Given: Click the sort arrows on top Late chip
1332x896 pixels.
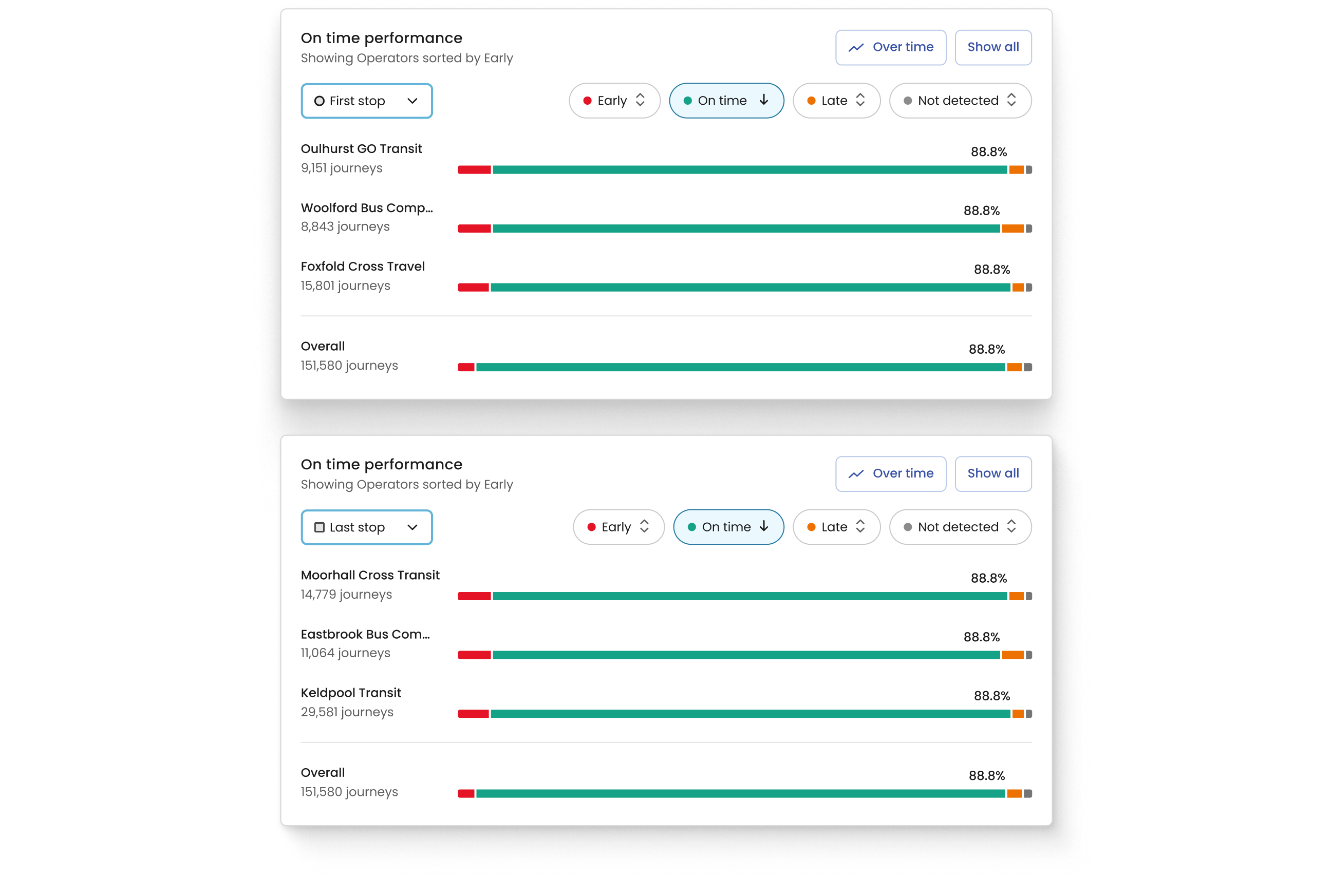Looking at the screenshot, I should 860,100.
